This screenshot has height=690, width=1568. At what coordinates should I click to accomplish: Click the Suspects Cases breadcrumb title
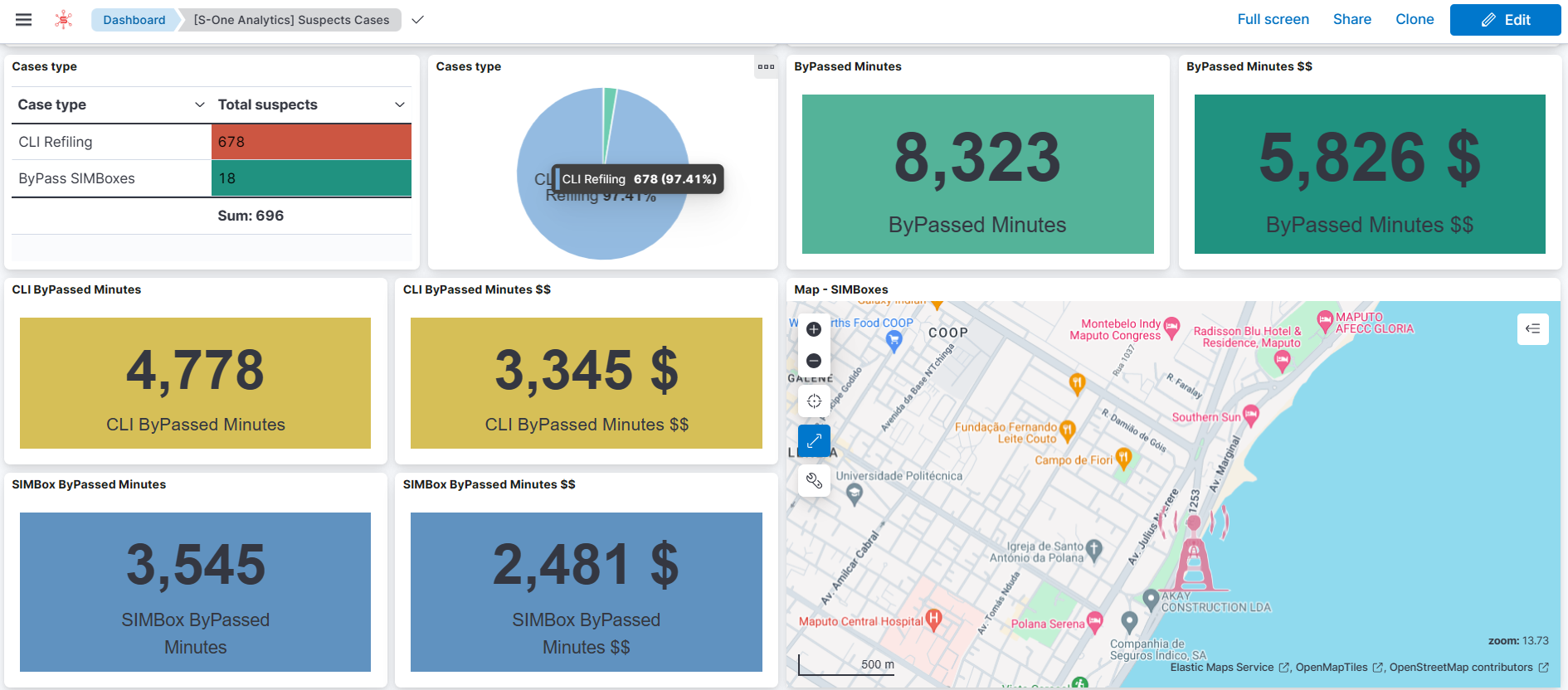(x=291, y=20)
